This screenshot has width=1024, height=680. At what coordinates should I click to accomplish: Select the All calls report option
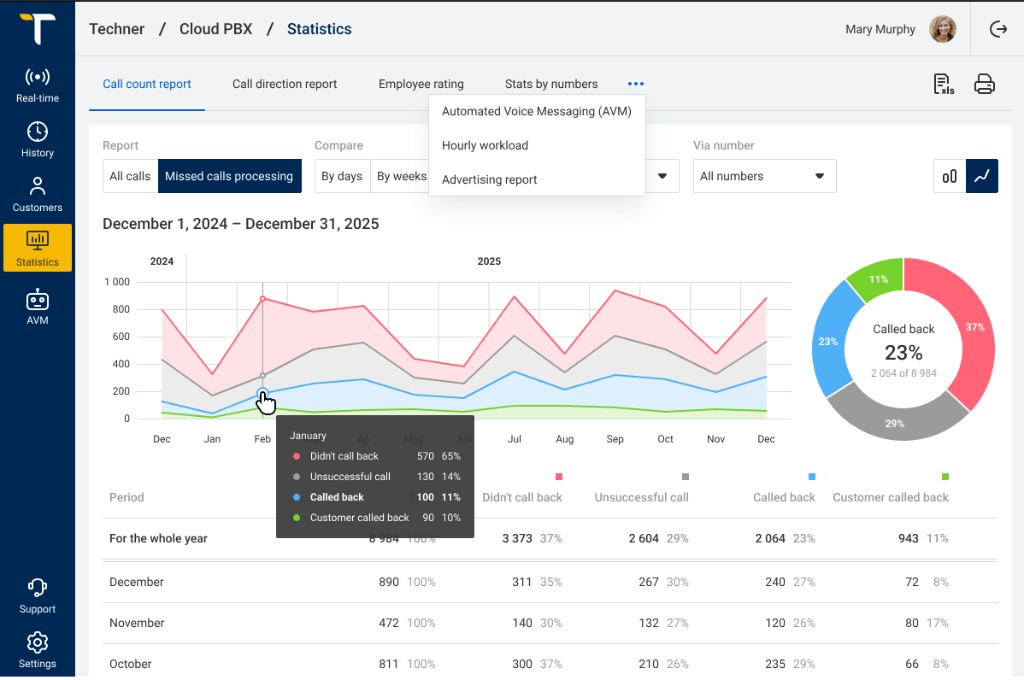(x=130, y=176)
